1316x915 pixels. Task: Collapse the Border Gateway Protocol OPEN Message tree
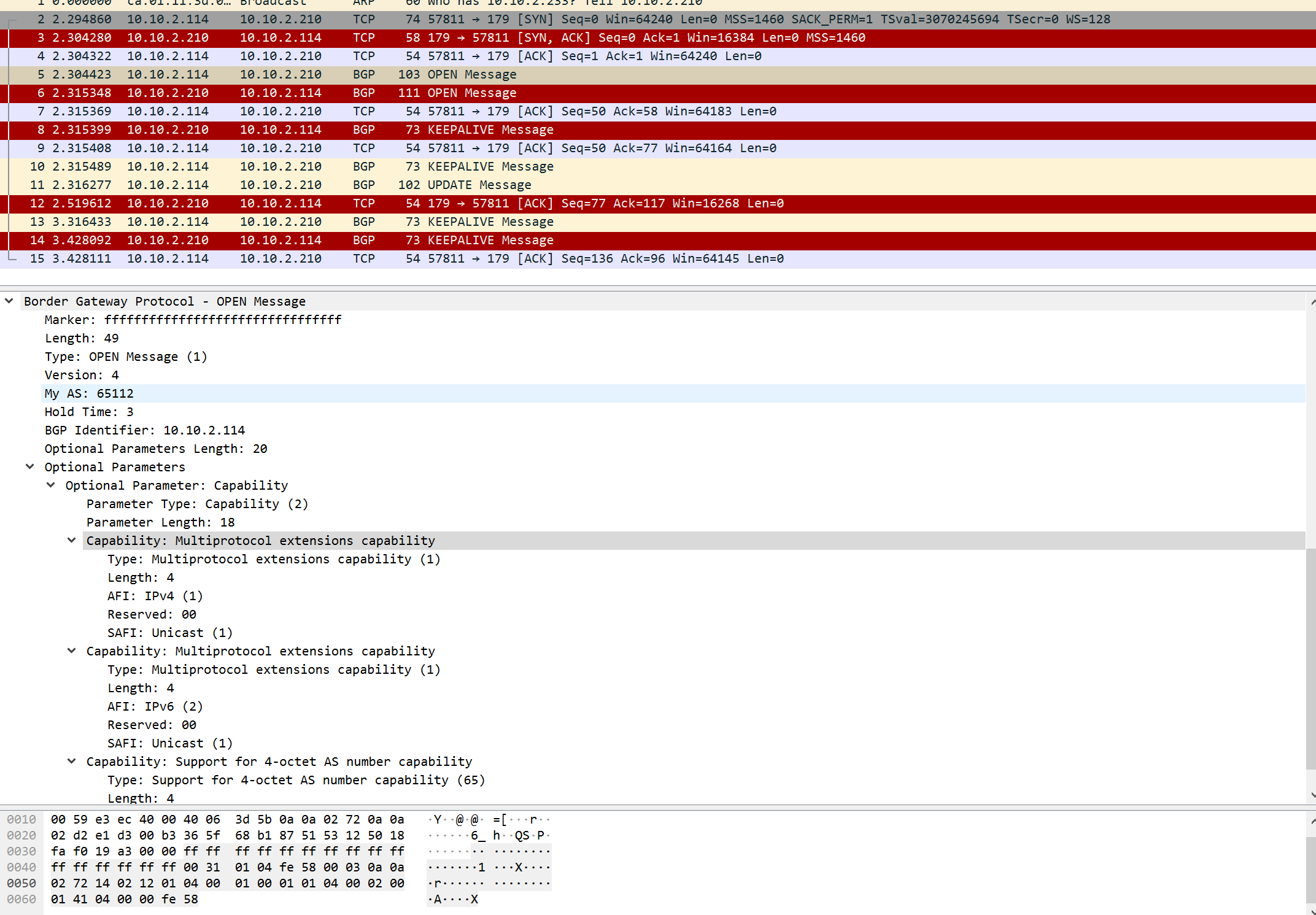coord(9,301)
